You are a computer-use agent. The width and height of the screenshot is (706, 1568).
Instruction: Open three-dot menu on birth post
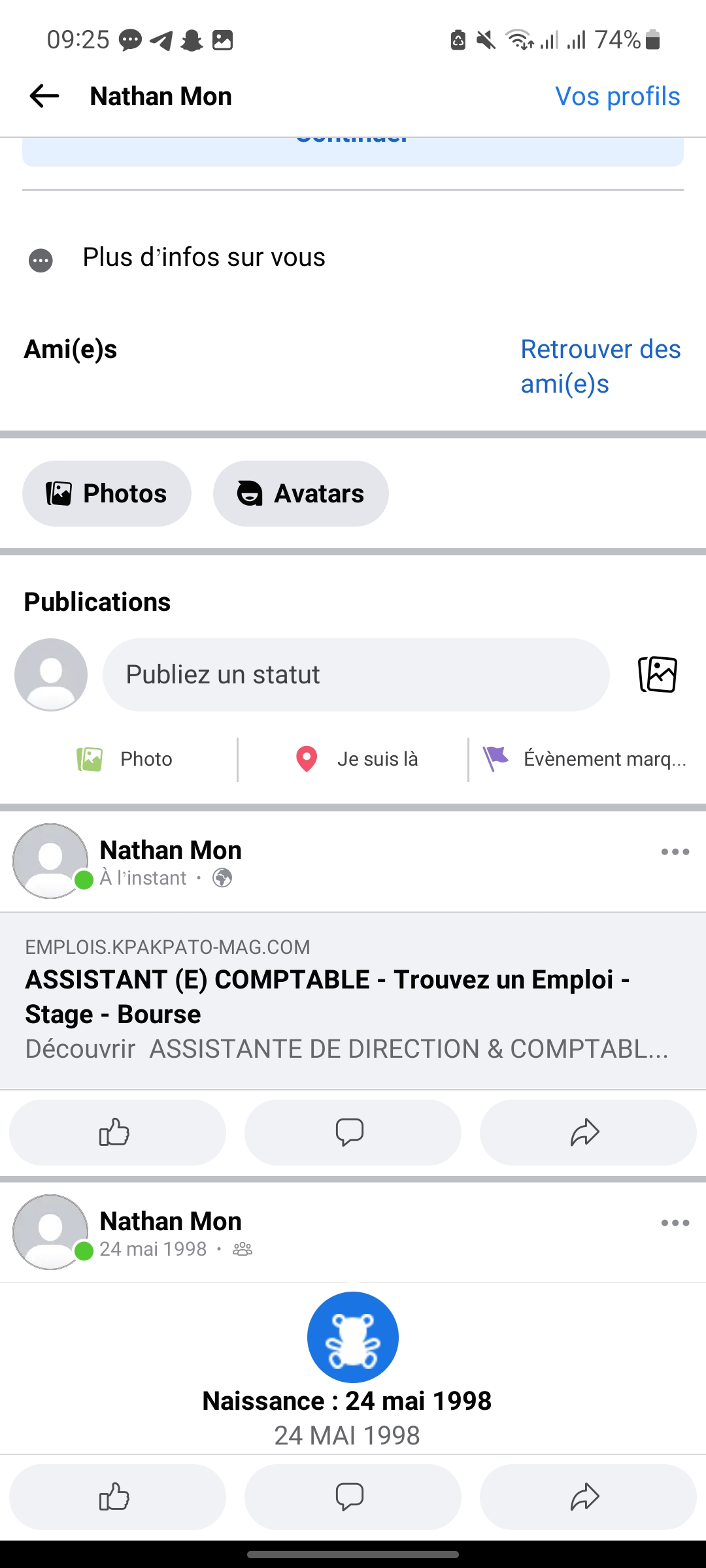click(675, 1223)
